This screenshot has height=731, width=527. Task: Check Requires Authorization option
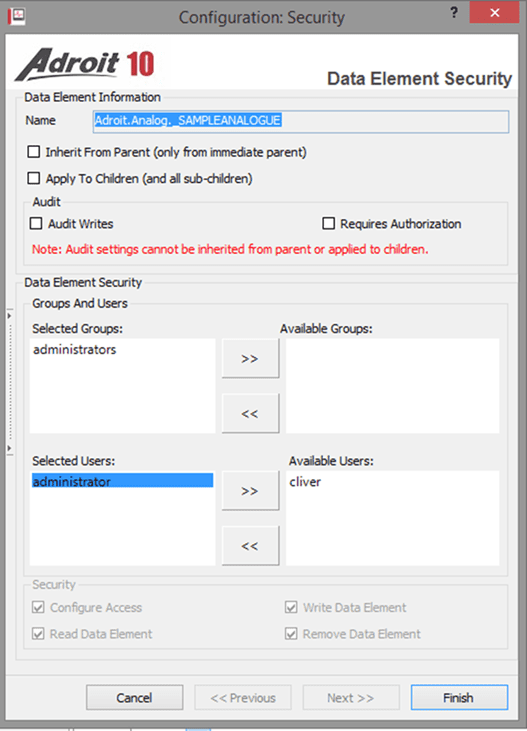[328, 224]
